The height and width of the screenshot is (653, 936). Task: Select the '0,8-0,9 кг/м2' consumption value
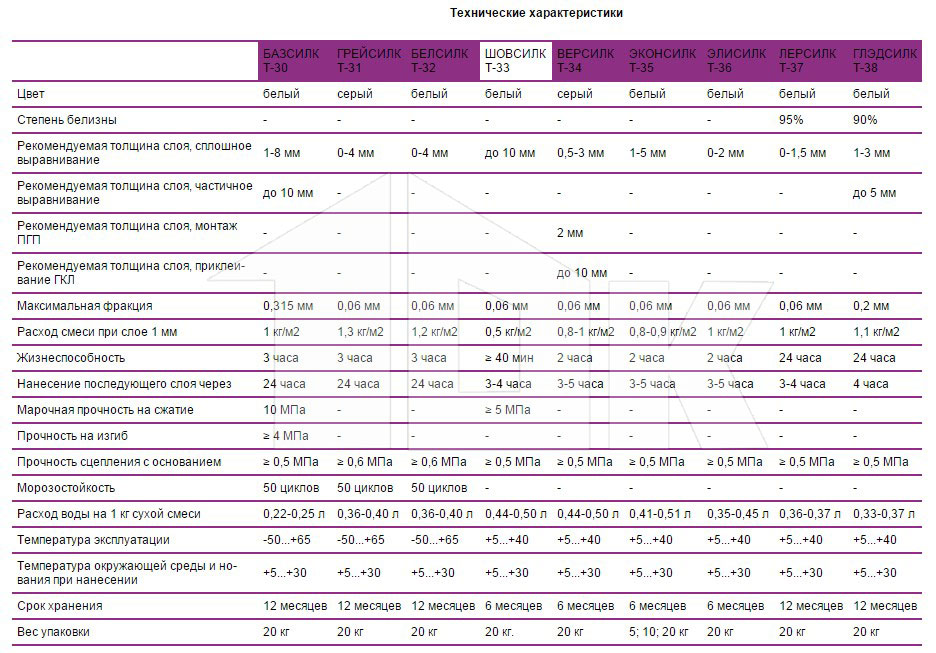pyautogui.click(x=663, y=332)
